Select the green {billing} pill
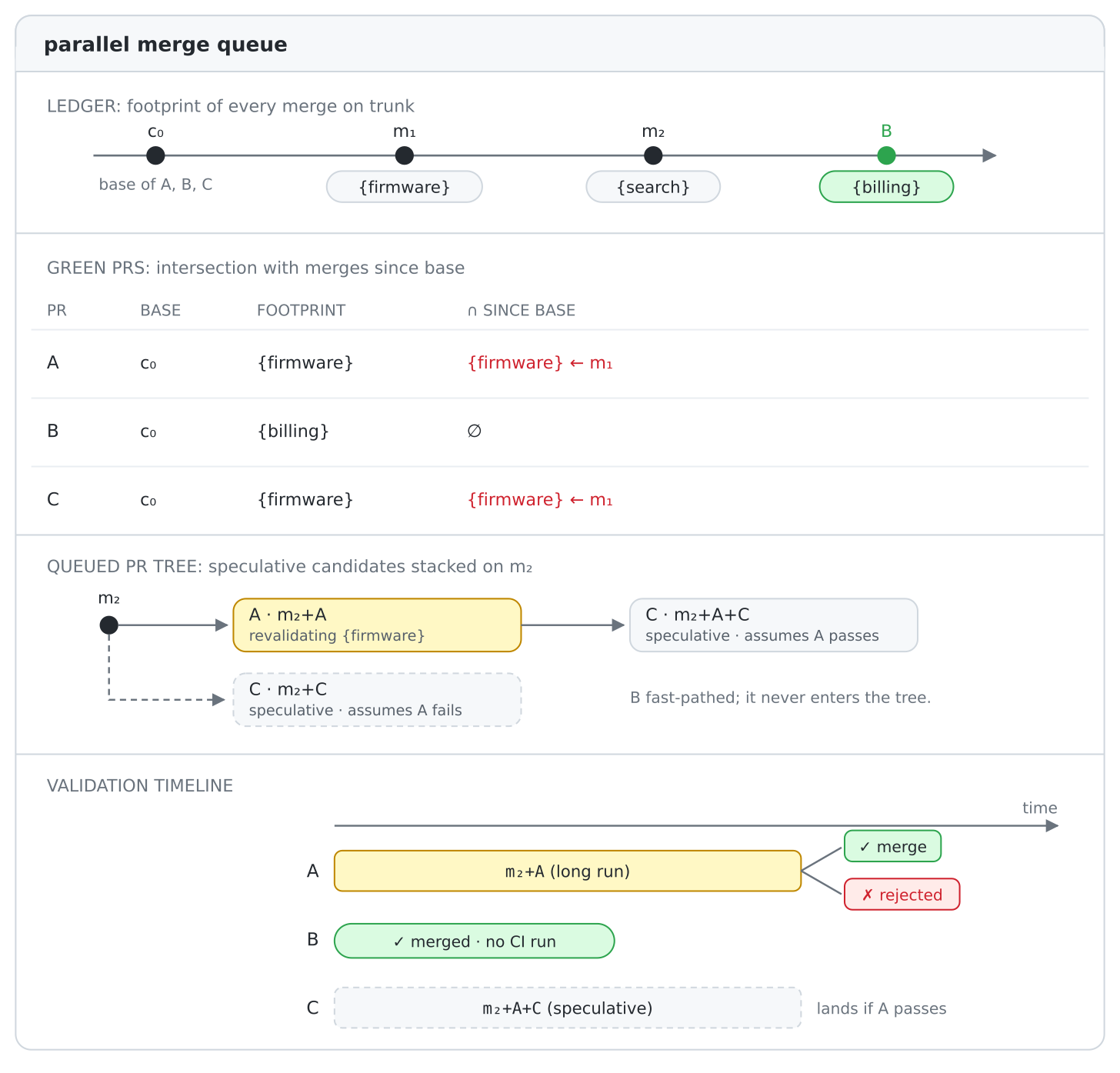Screen dimensions: 1120x1073 (x=886, y=187)
